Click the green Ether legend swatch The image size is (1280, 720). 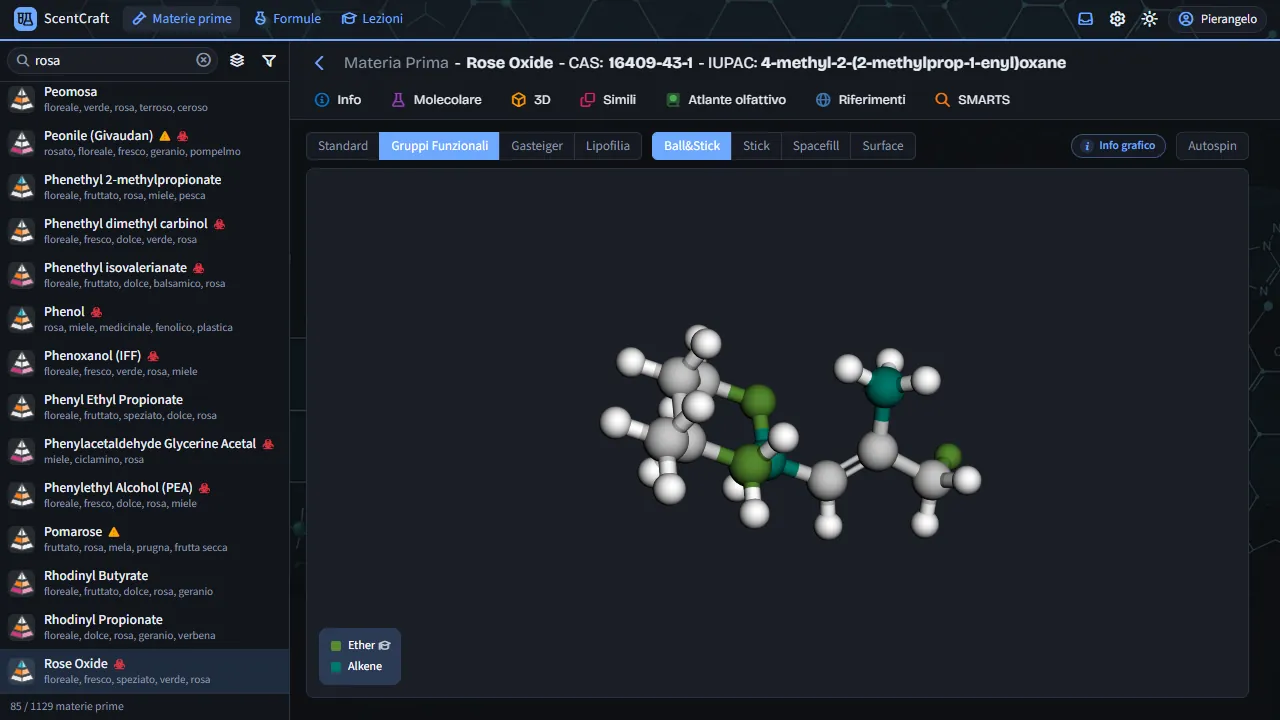pyautogui.click(x=336, y=646)
